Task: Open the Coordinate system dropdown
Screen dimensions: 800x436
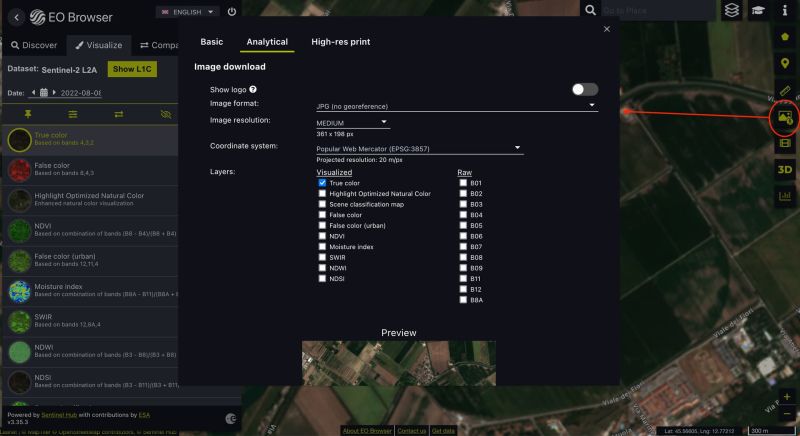Action: tap(419, 148)
